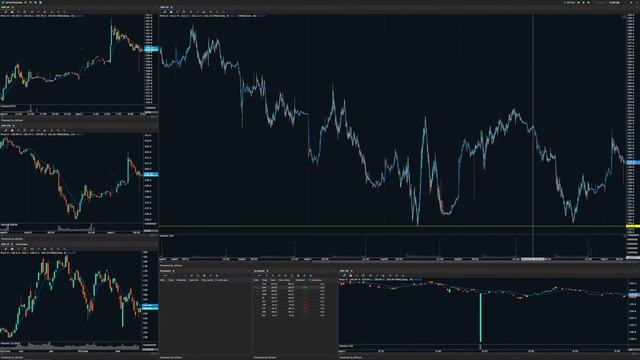640x360 pixels.
Task: Select the pencil drawing tool in the bottom-right chart toolbar
Action: tap(344, 276)
